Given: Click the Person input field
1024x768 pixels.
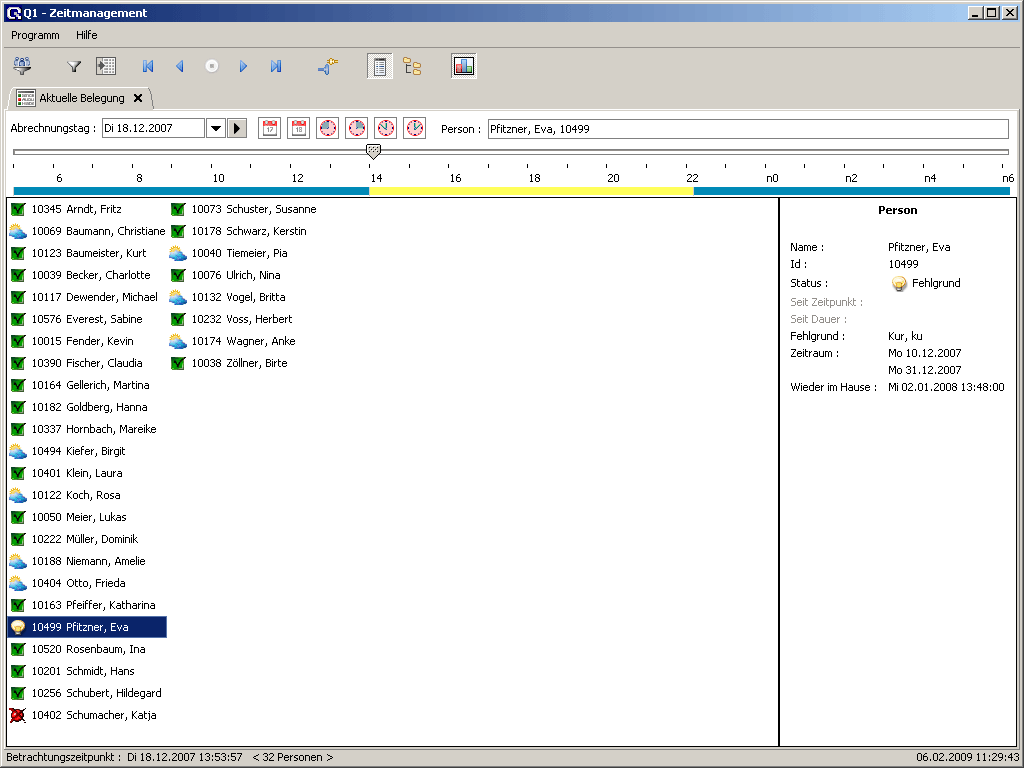Looking at the screenshot, I should (747, 129).
